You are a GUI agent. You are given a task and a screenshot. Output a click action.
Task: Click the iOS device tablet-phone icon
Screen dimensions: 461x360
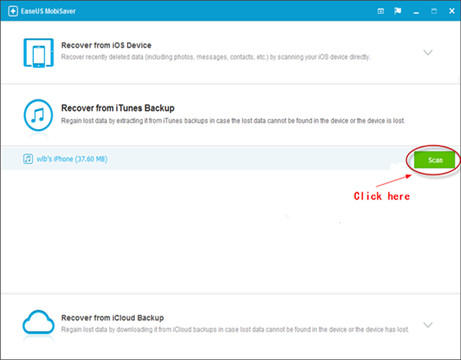click(38, 53)
